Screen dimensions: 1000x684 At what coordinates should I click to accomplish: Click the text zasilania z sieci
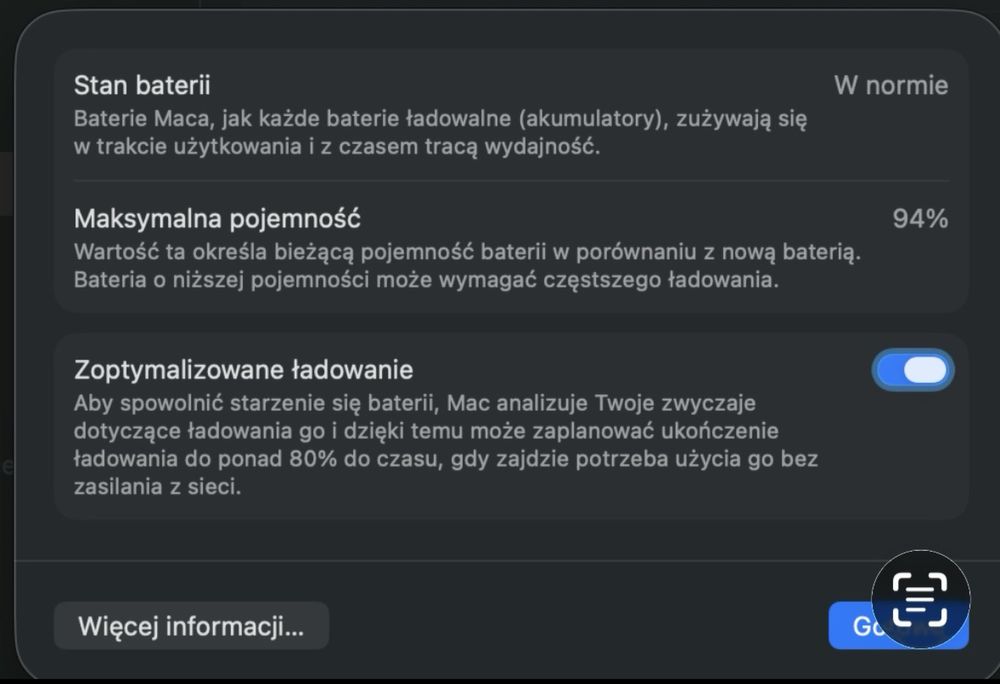point(158,488)
